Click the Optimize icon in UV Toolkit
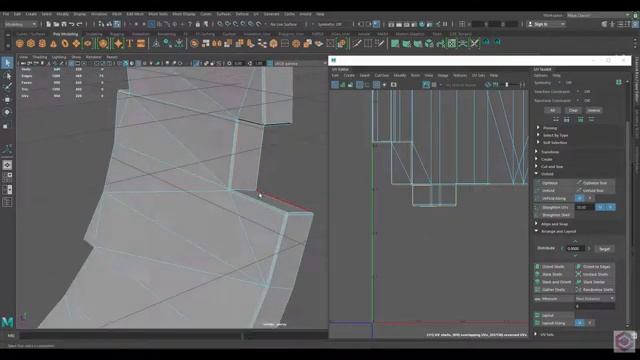The height and width of the screenshot is (360, 640). point(538,183)
